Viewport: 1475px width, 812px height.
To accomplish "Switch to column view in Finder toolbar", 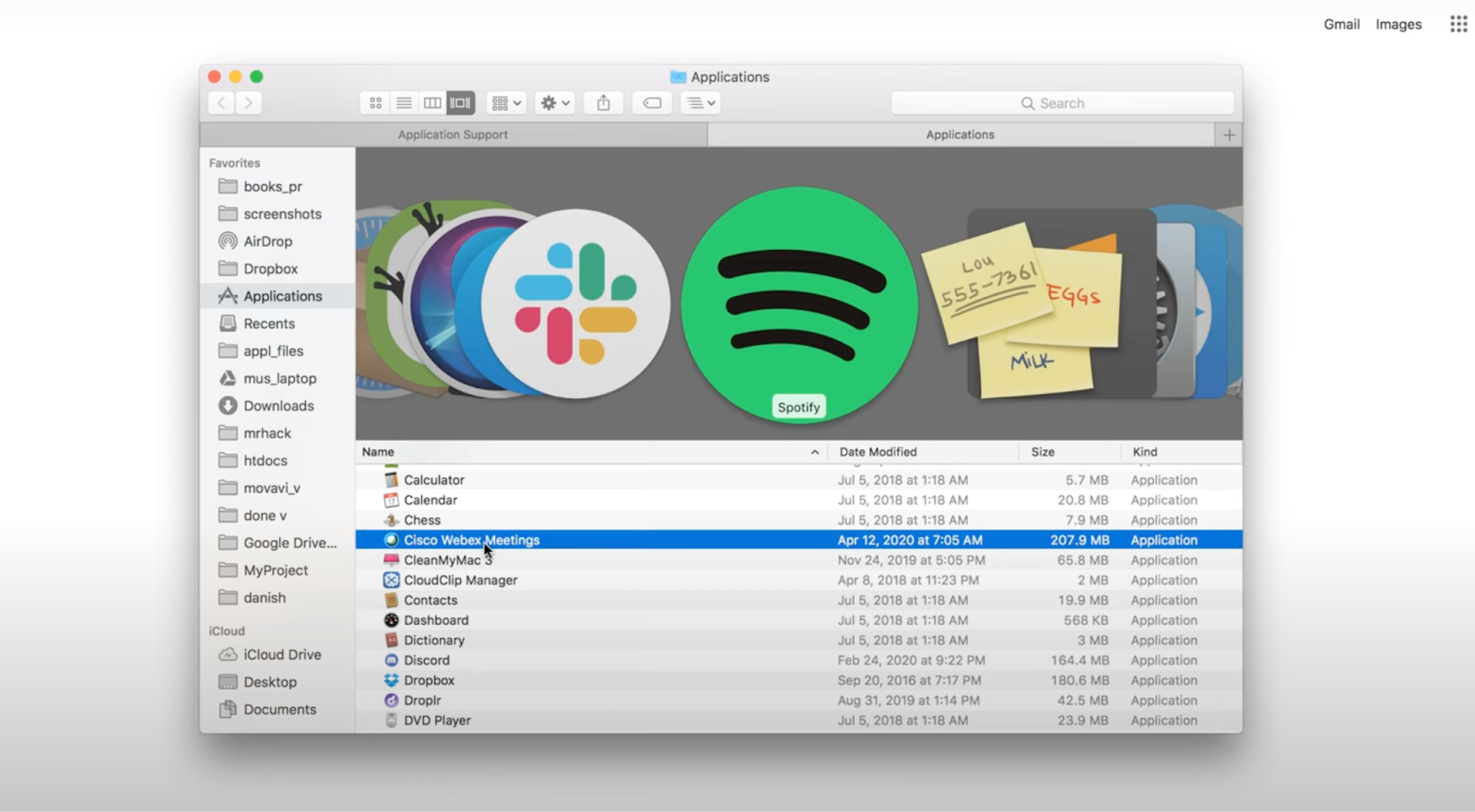I will pyautogui.click(x=431, y=103).
